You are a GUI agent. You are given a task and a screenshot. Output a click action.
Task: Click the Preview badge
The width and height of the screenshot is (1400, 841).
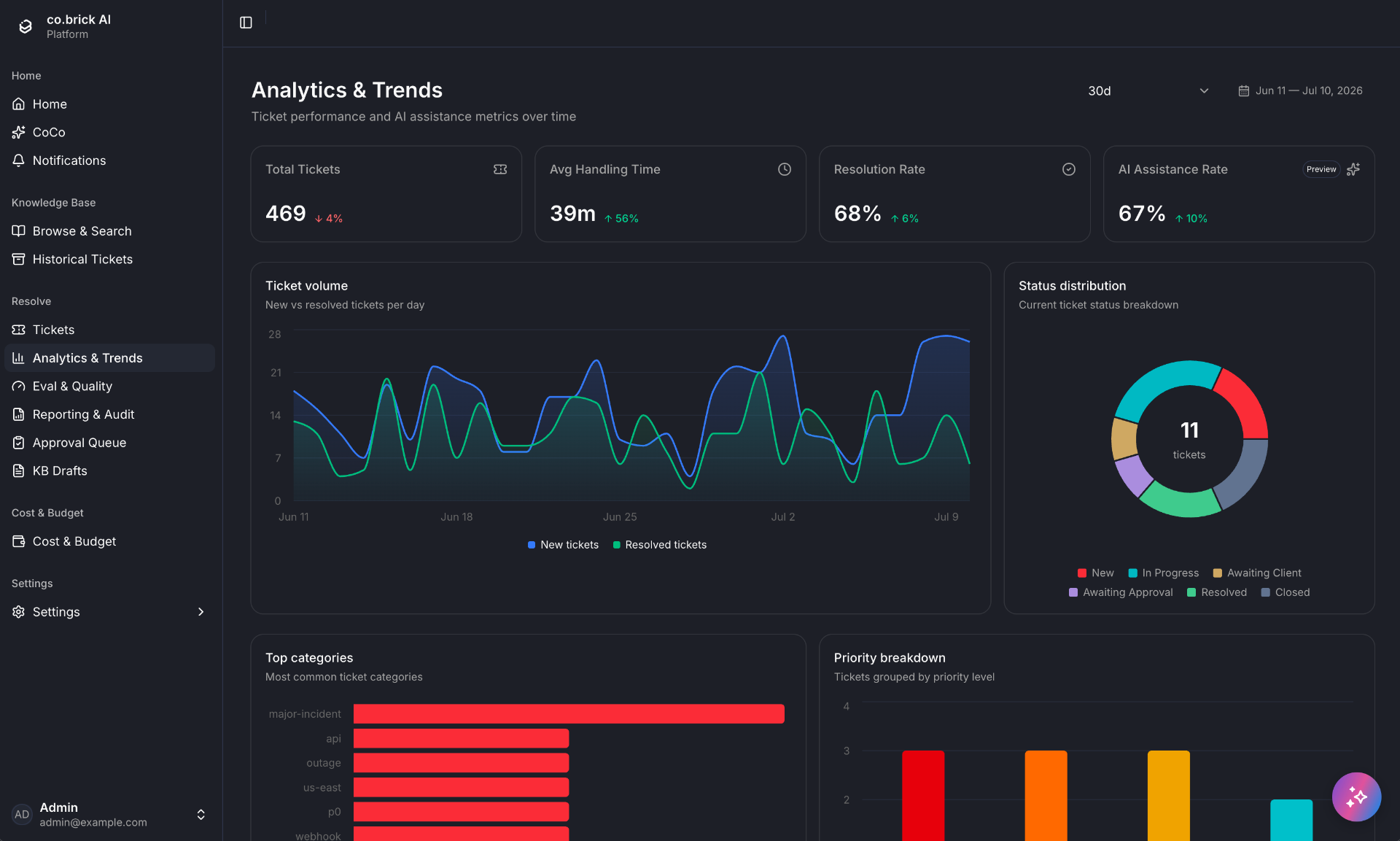[1321, 169]
